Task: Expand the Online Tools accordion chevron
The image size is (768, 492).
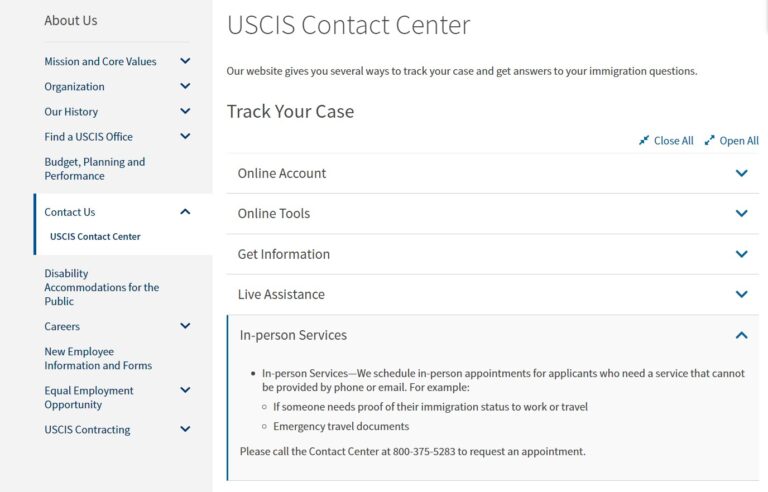Action: (741, 213)
